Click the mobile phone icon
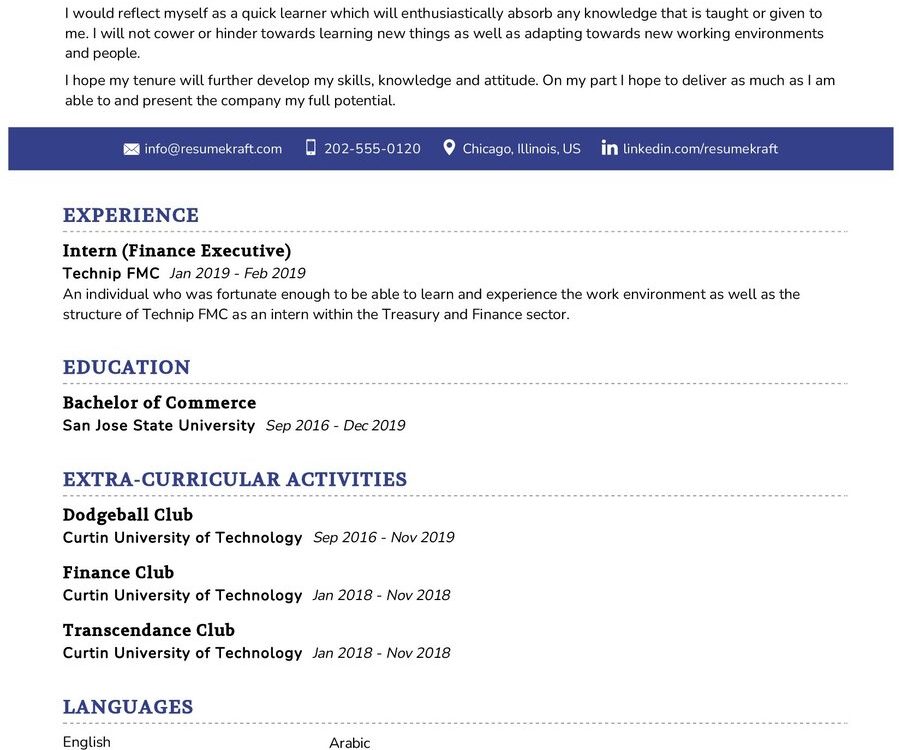 tap(311, 148)
